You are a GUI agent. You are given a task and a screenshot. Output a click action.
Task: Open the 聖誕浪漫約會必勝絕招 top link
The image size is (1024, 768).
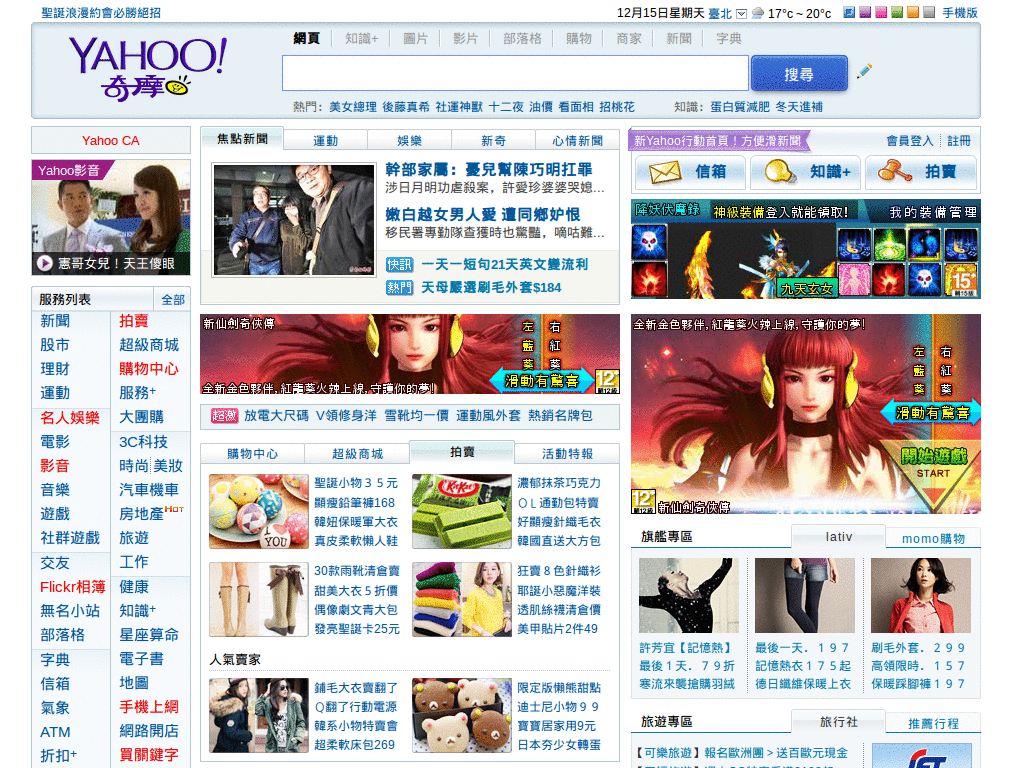tap(101, 13)
